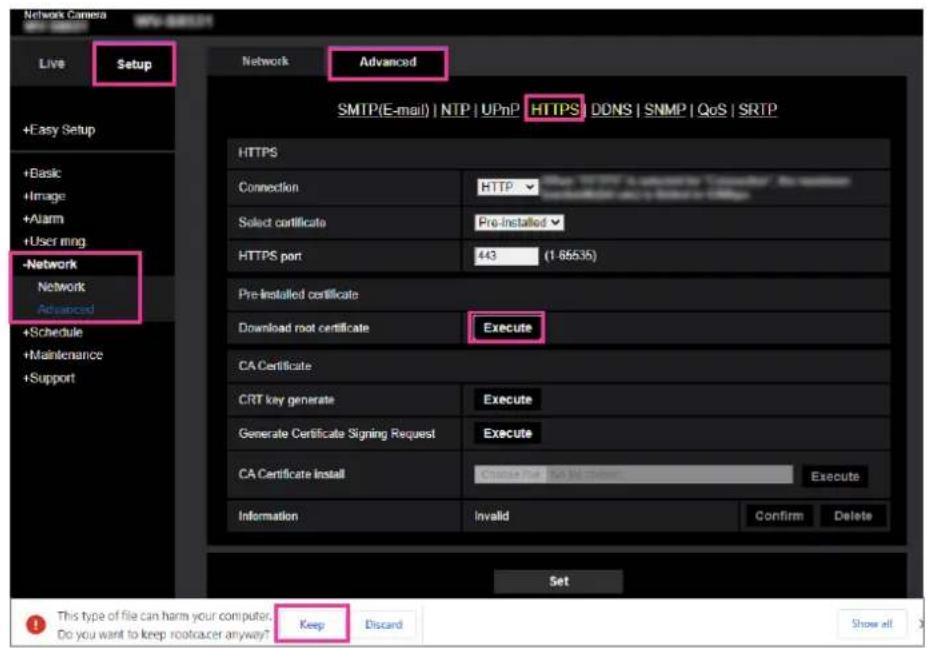
Task: Open the SRTP settings link
Action: (758, 110)
